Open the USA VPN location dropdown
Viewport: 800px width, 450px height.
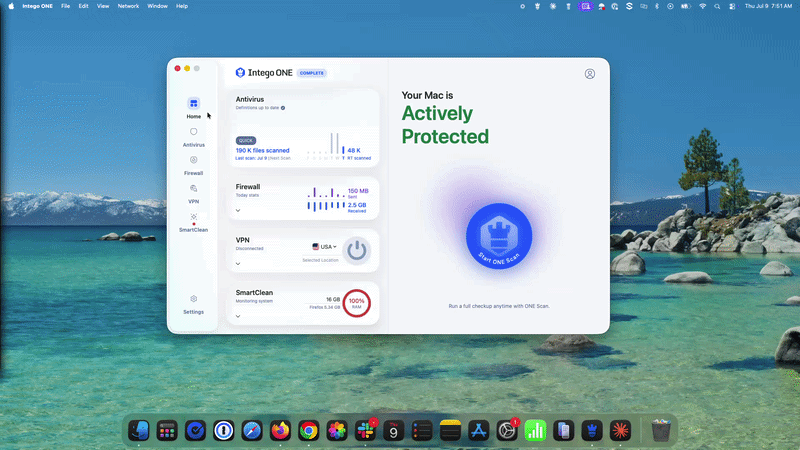(324, 246)
